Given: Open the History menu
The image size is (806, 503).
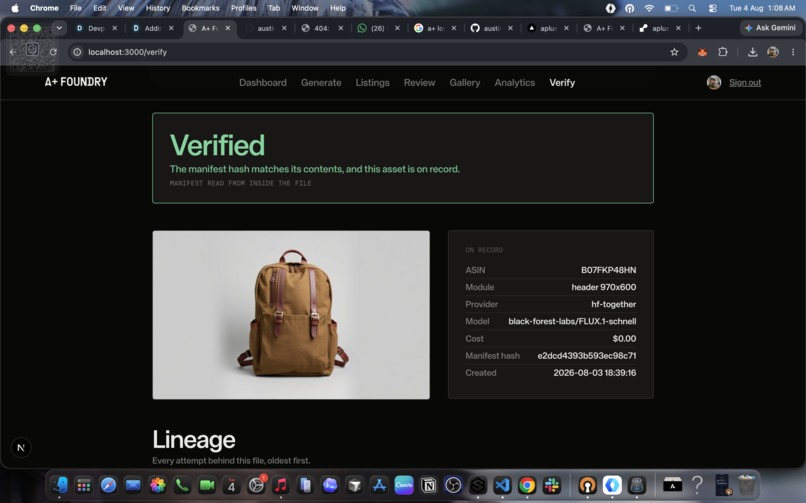Looking at the screenshot, I should [x=158, y=8].
